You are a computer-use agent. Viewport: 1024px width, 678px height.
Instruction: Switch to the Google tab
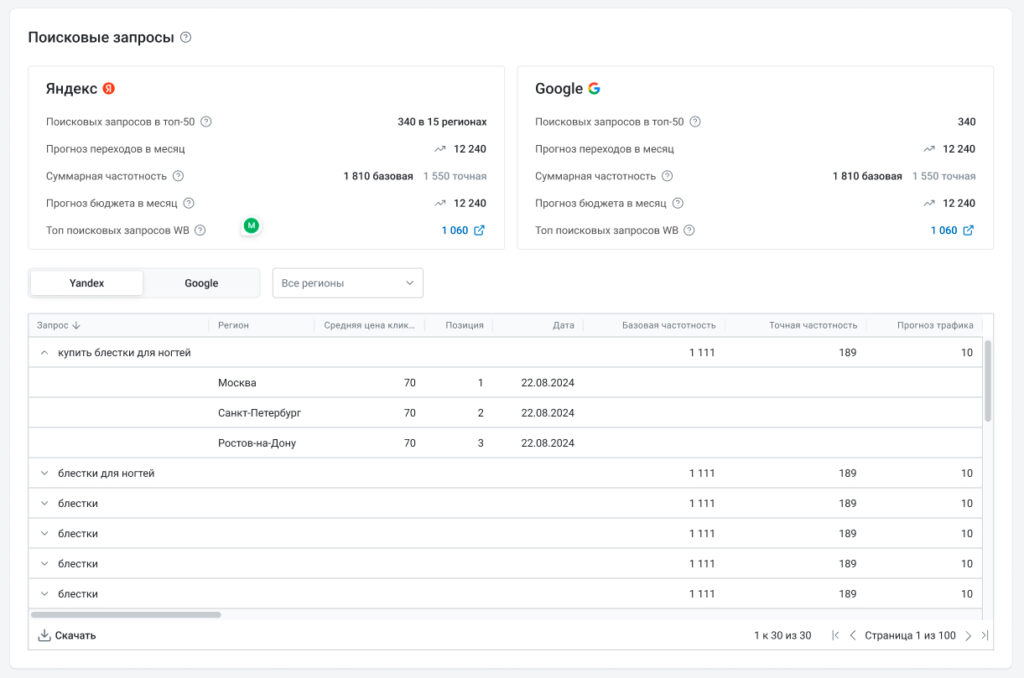coord(201,283)
